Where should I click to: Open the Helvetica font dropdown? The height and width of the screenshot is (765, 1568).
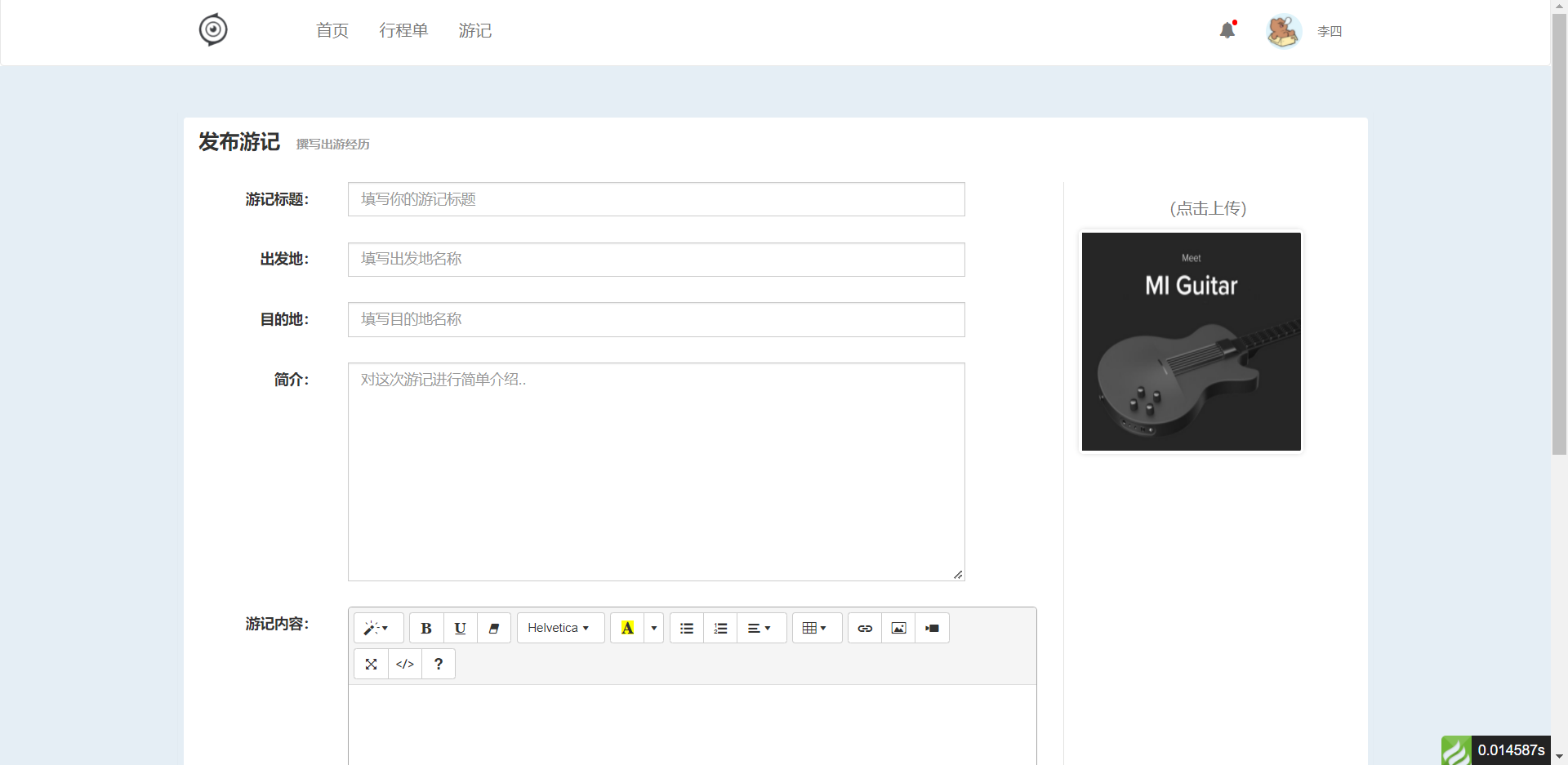point(560,628)
